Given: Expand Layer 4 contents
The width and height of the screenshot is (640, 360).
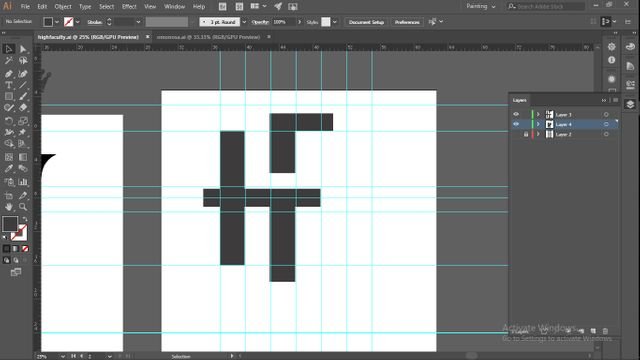Looking at the screenshot, I should tap(538, 124).
